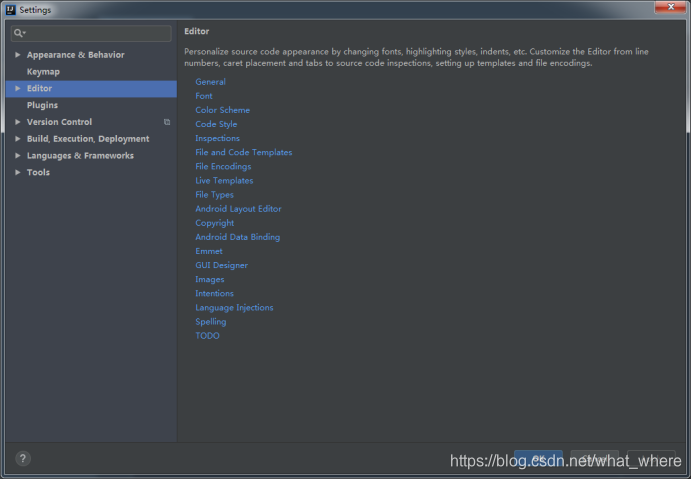The width and height of the screenshot is (692, 480).
Task: Click the project-level icon beside Version Control
Action: (167, 122)
